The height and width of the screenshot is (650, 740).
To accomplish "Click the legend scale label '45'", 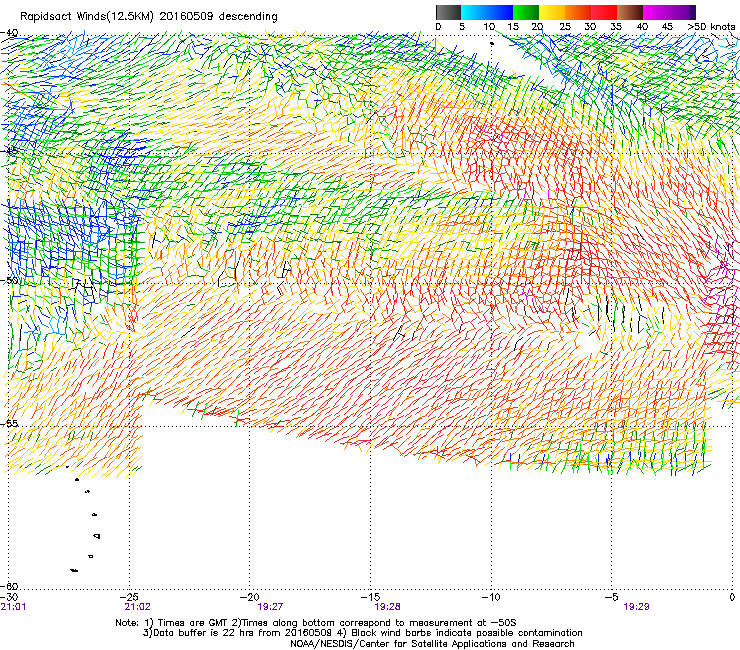I will tap(667, 27).
